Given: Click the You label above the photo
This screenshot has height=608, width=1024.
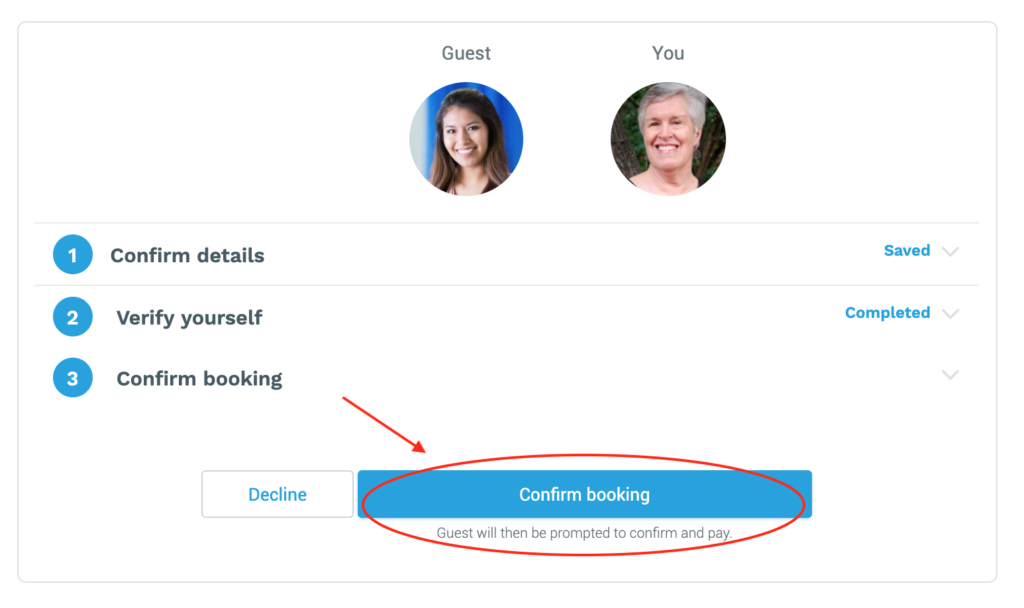Looking at the screenshot, I should 668,53.
